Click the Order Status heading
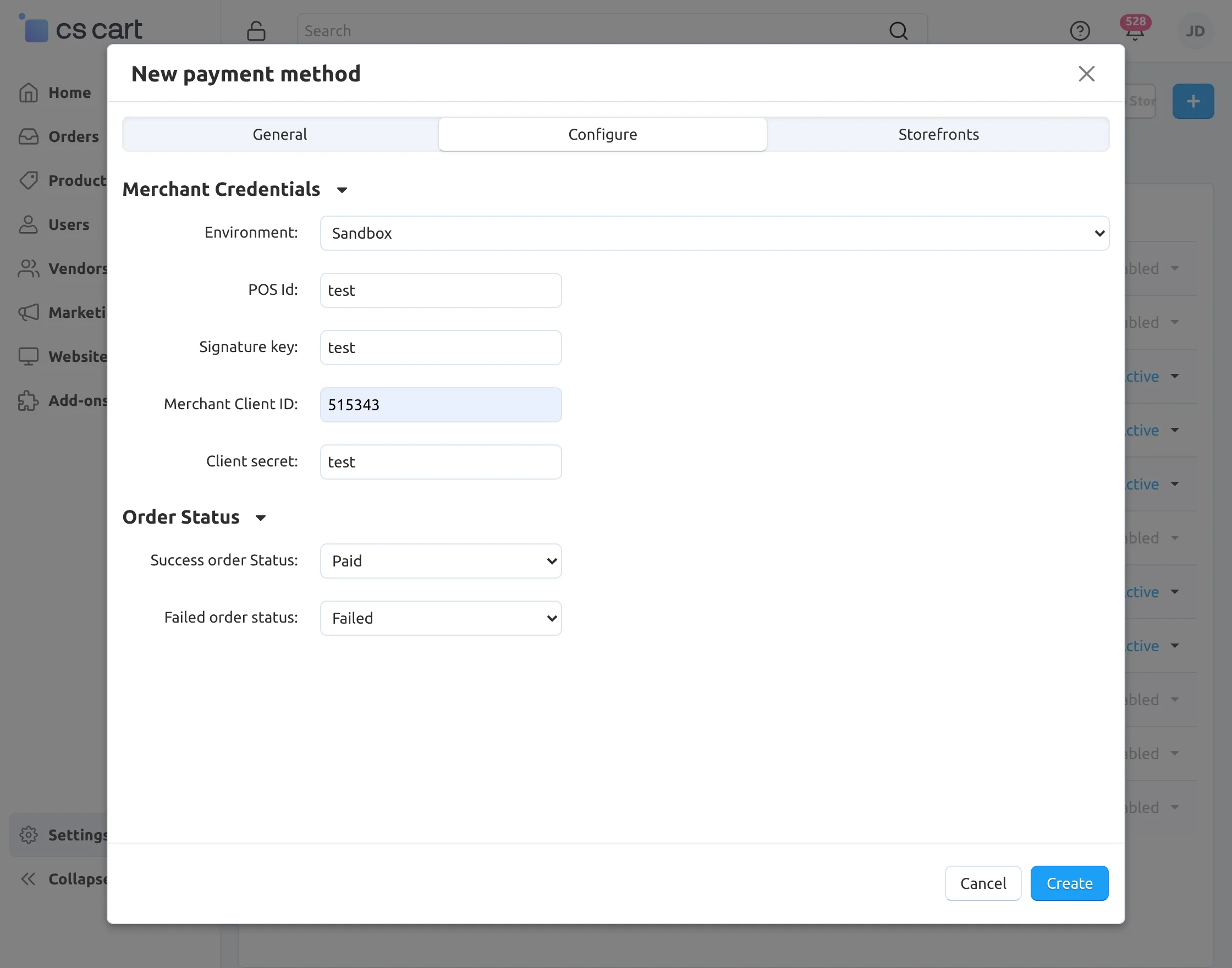 pos(182,517)
